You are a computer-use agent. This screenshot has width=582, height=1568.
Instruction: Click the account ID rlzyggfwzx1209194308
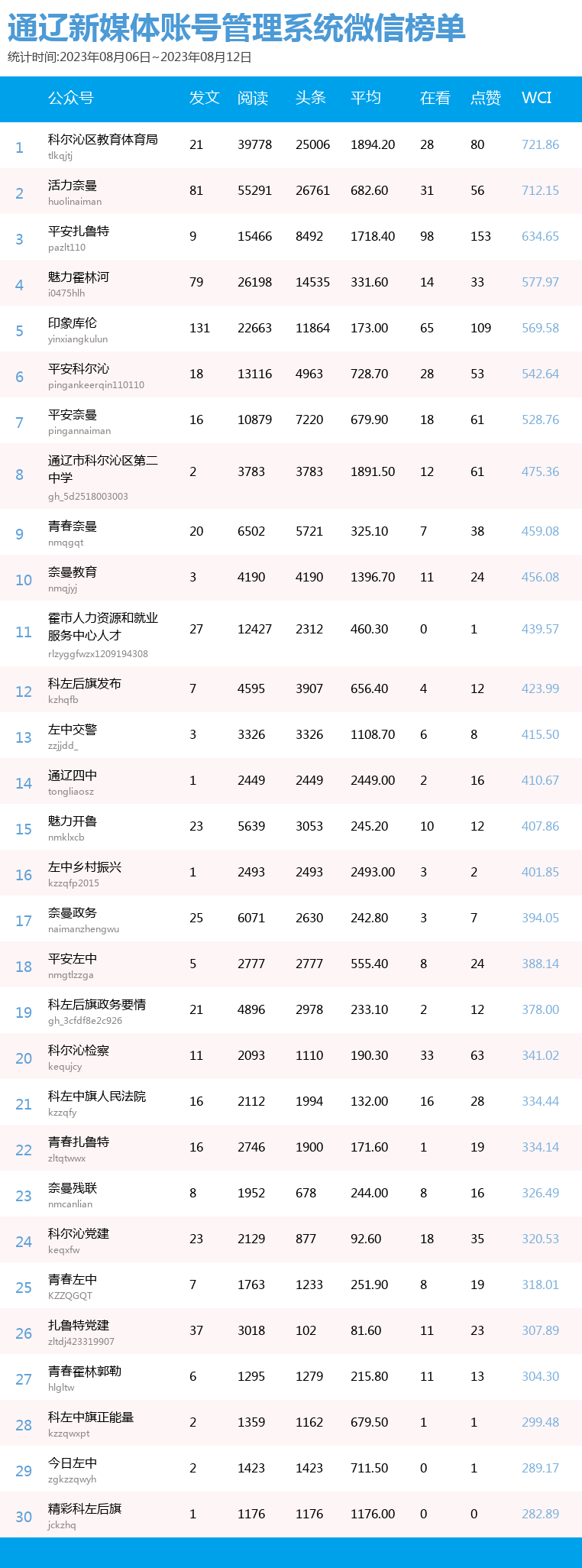[98, 654]
